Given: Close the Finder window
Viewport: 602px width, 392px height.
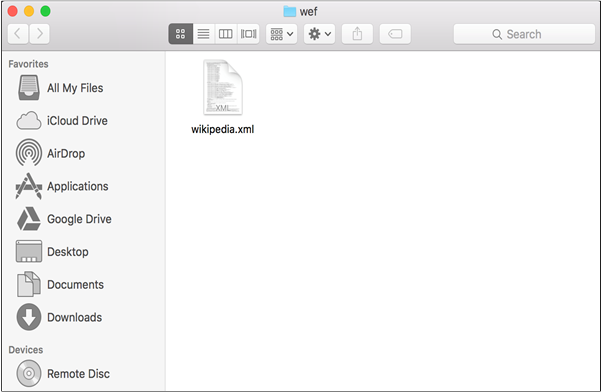Looking at the screenshot, I should [x=12, y=11].
